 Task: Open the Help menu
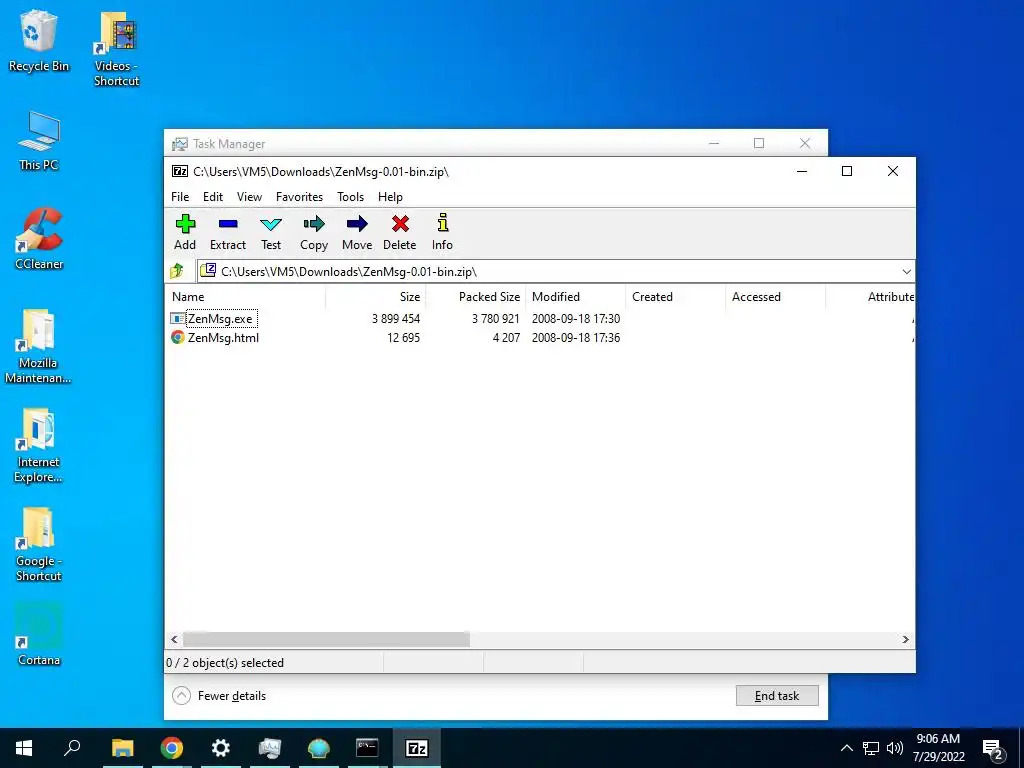coord(390,197)
